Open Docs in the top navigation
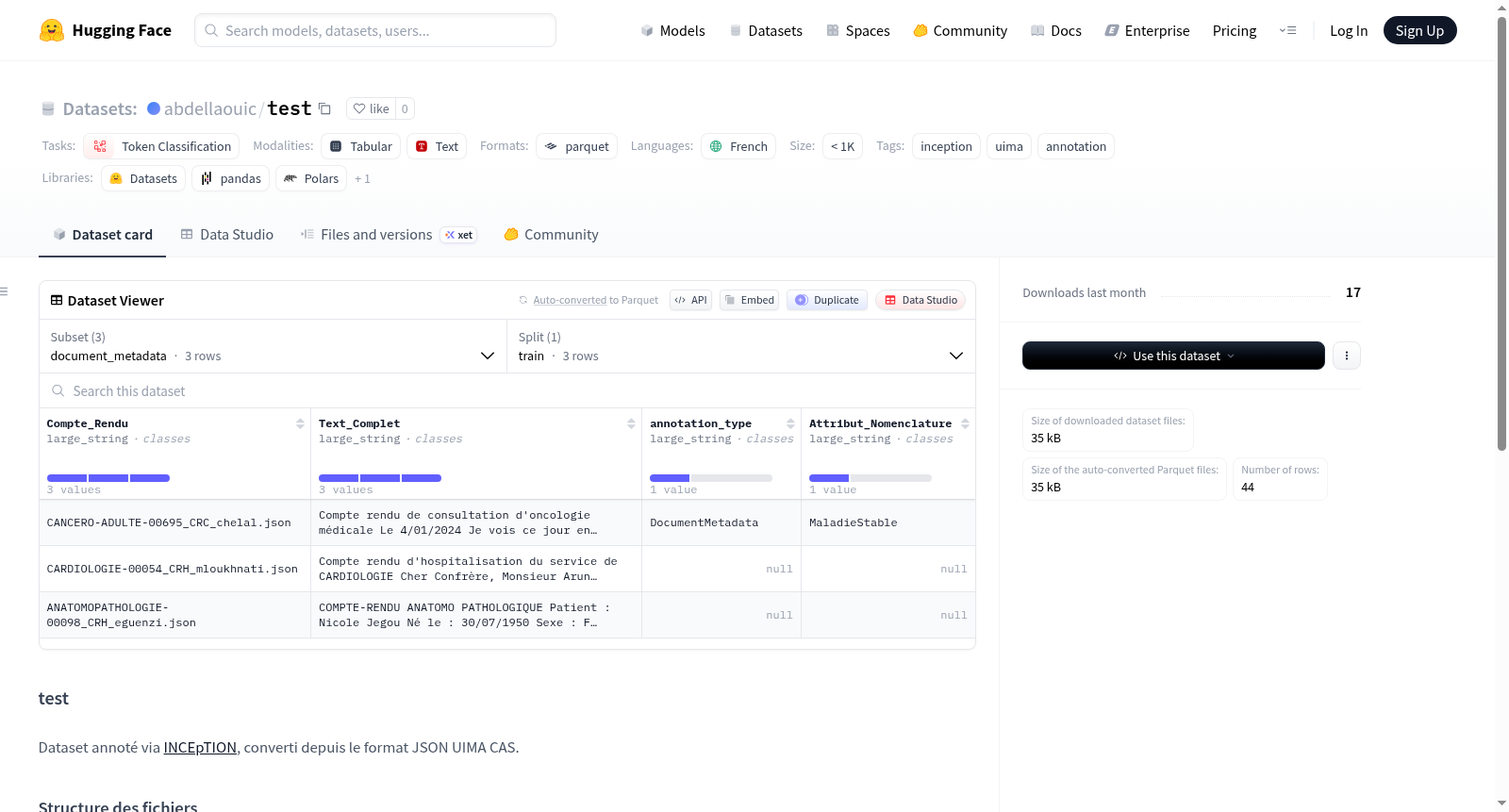The height and width of the screenshot is (812, 1509). pyautogui.click(x=1056, y=30)
